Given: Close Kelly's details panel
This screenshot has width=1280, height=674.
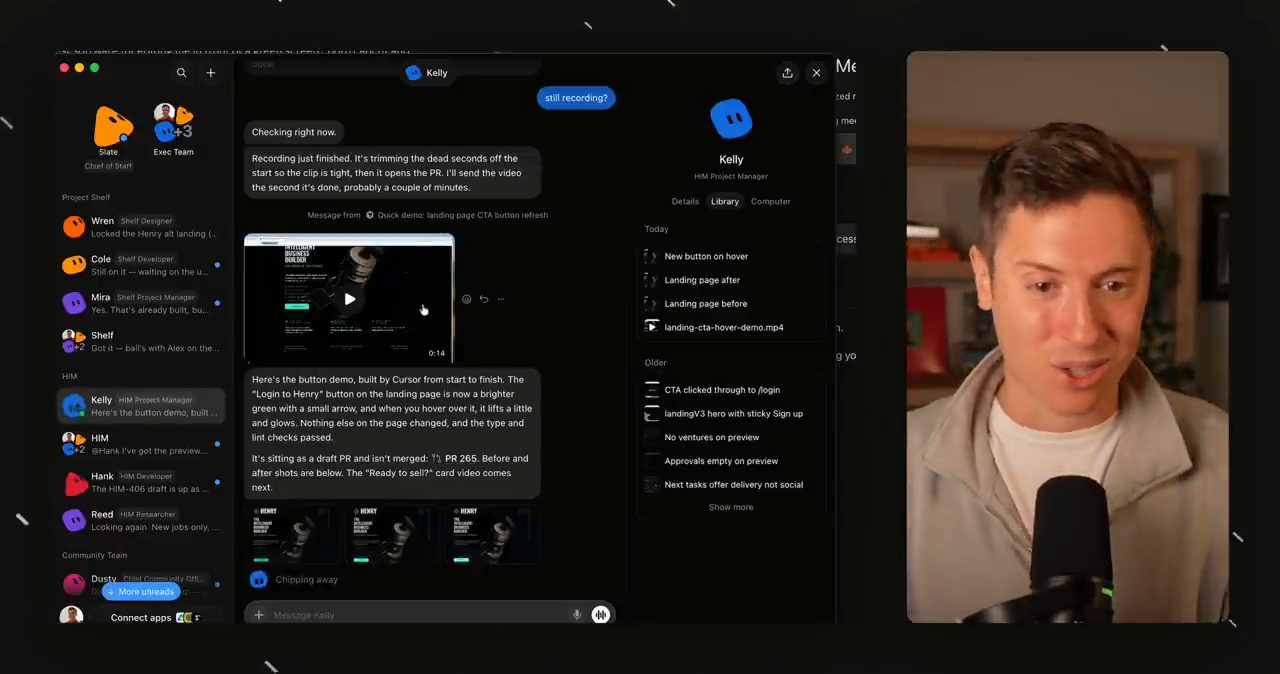Looking at the screenshot, I should (816, 73).
